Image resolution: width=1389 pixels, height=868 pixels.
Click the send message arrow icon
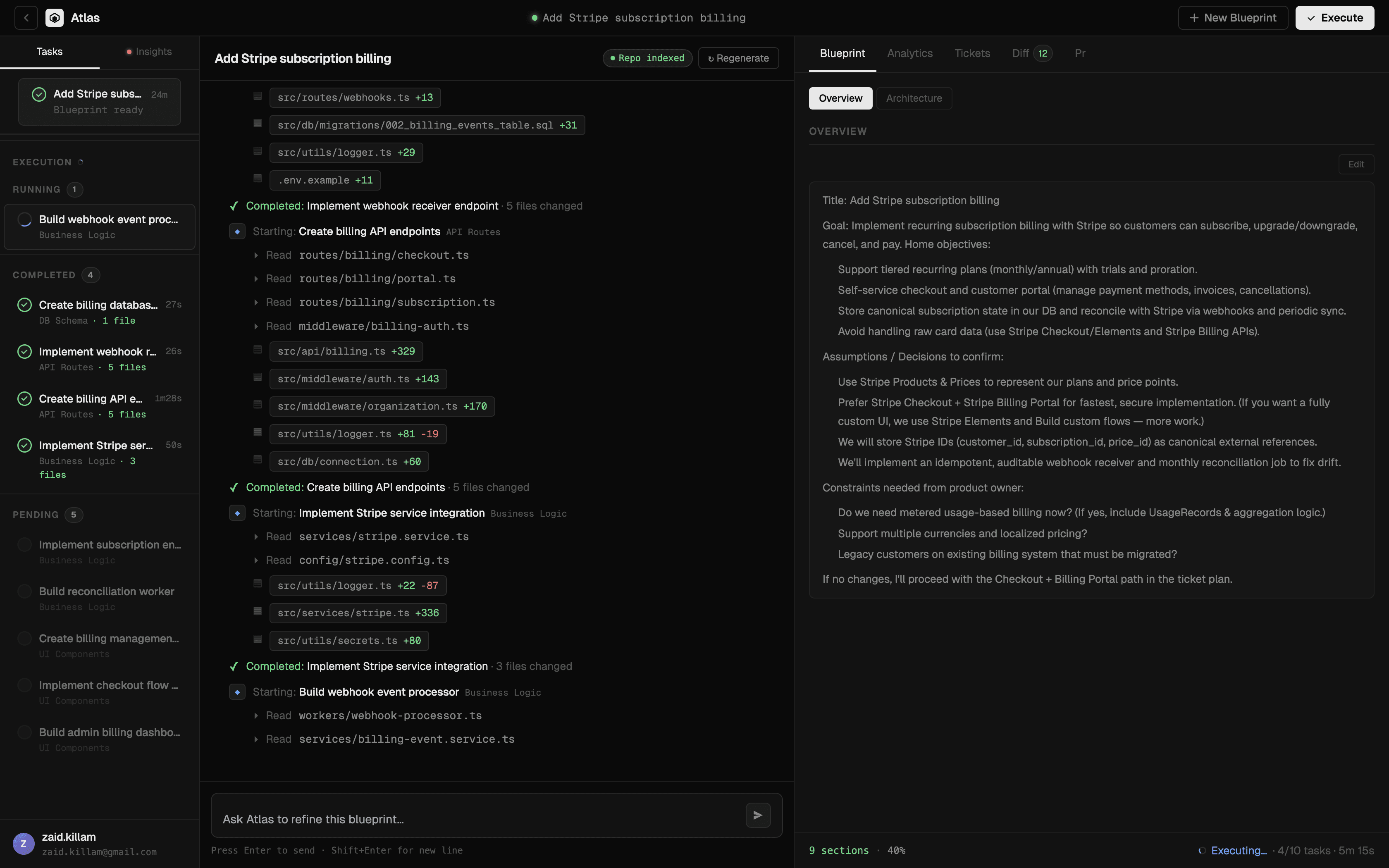pyautogui.click(x=758, y=815)
